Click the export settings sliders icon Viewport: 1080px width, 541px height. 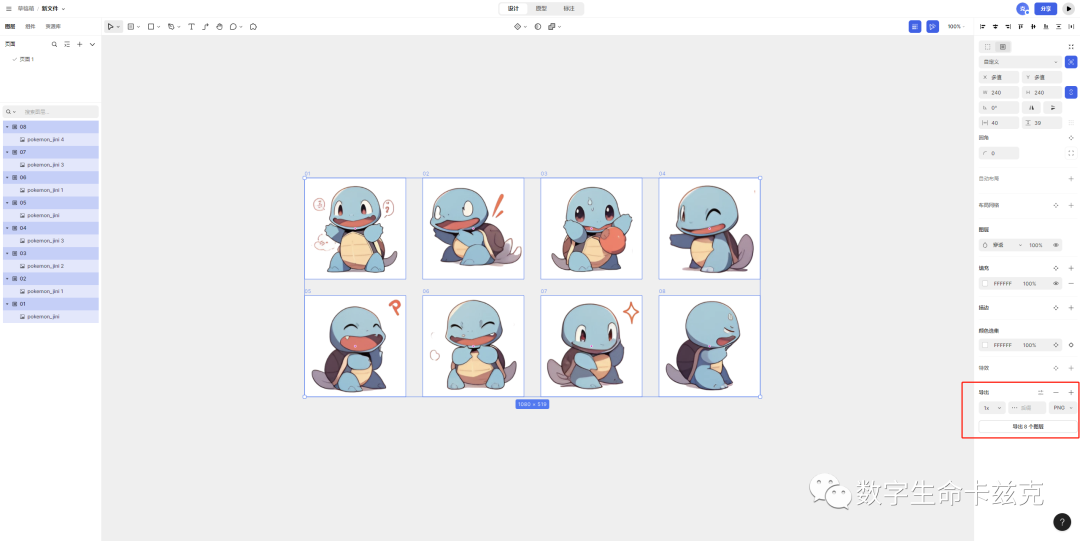(x=1041, y=392)
